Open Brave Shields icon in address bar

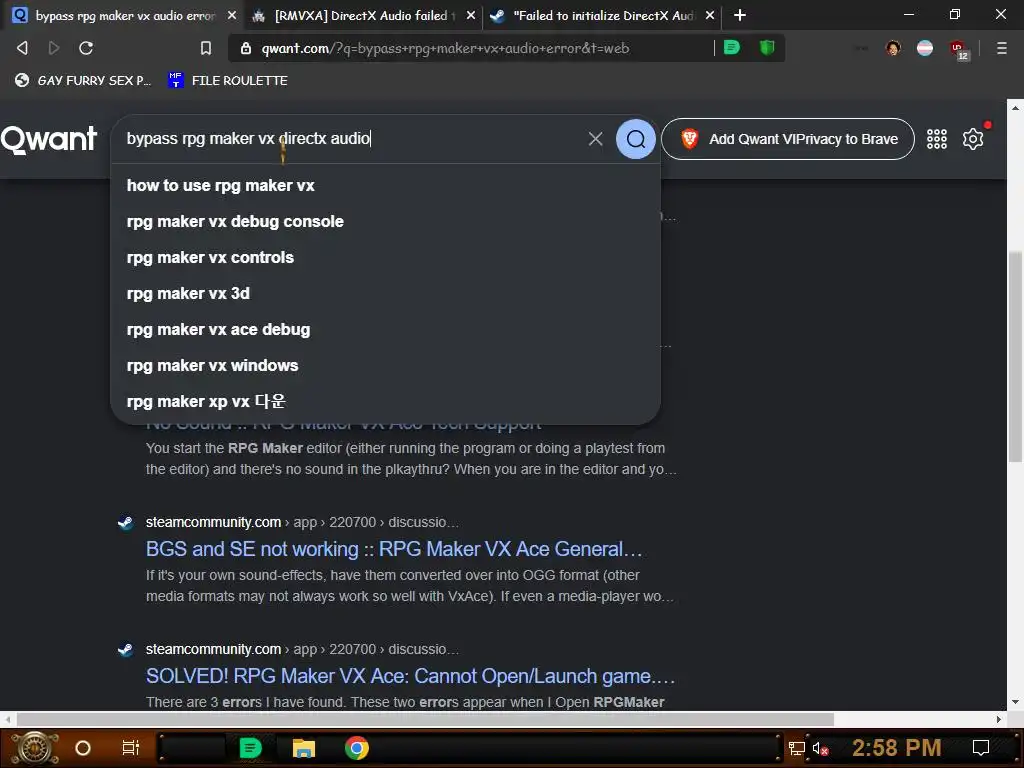pos(767,47)
